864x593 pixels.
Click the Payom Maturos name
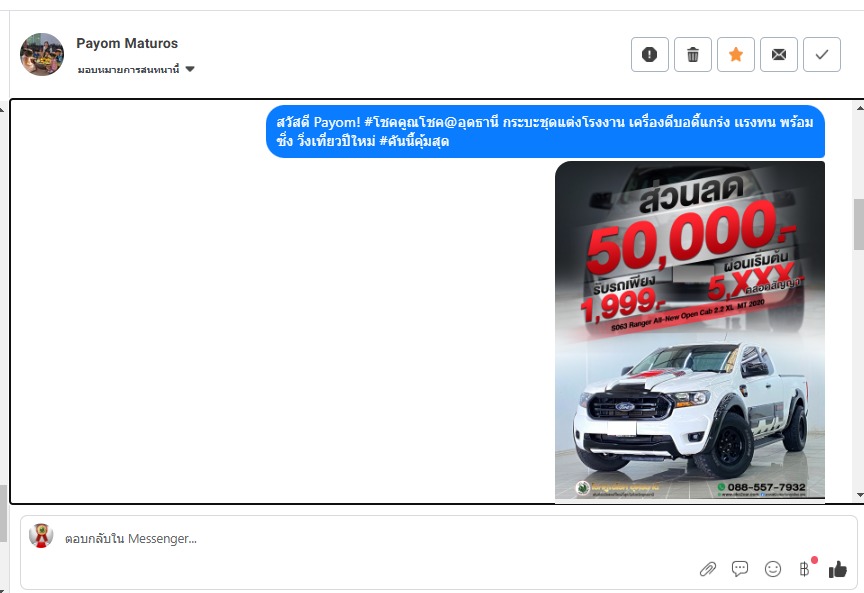tap(127, 43)
